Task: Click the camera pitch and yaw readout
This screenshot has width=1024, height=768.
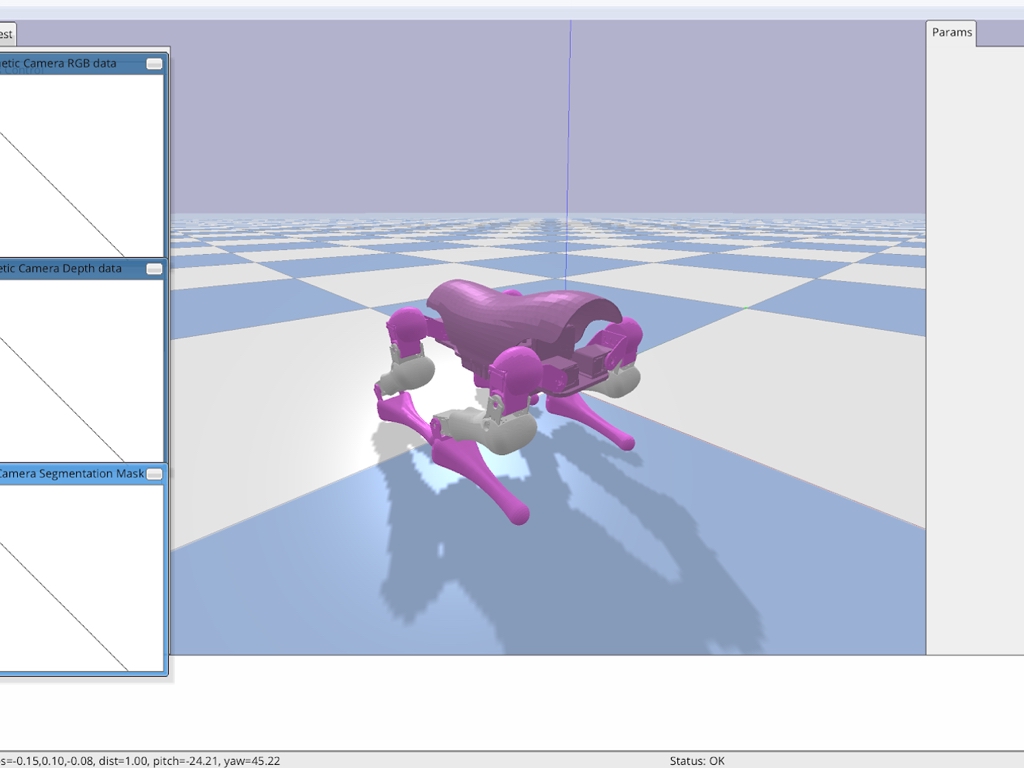Action: tap(215, 761)
